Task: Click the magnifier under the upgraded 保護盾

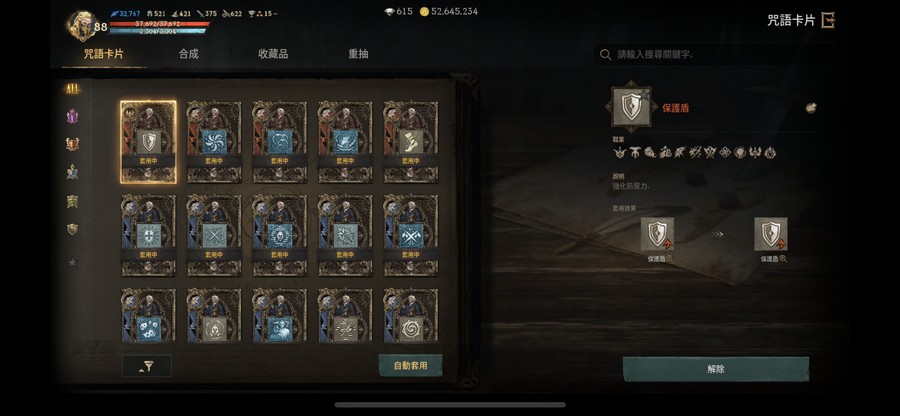Action: click(783, 259)
